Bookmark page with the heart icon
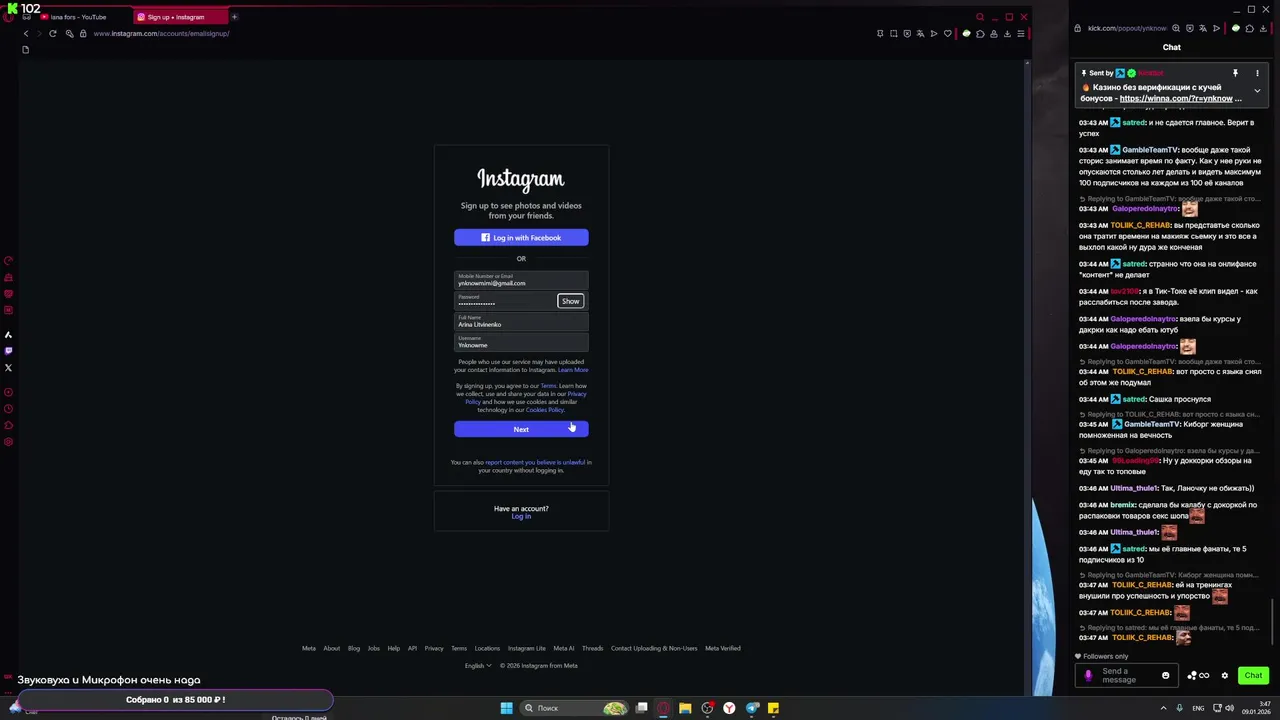This screenshot has width=1280, height=720. click(x=948, y=33)
